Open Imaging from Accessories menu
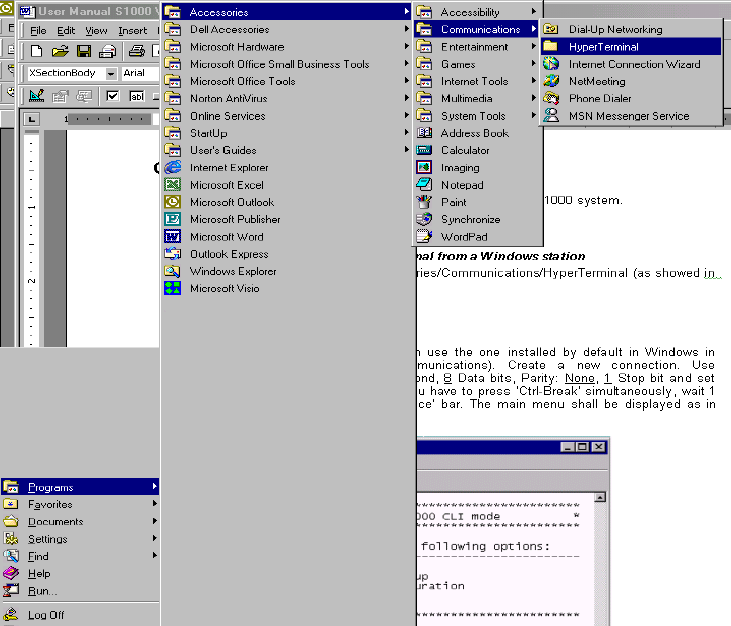The image size is (731, 626). [x=477, y=168]
